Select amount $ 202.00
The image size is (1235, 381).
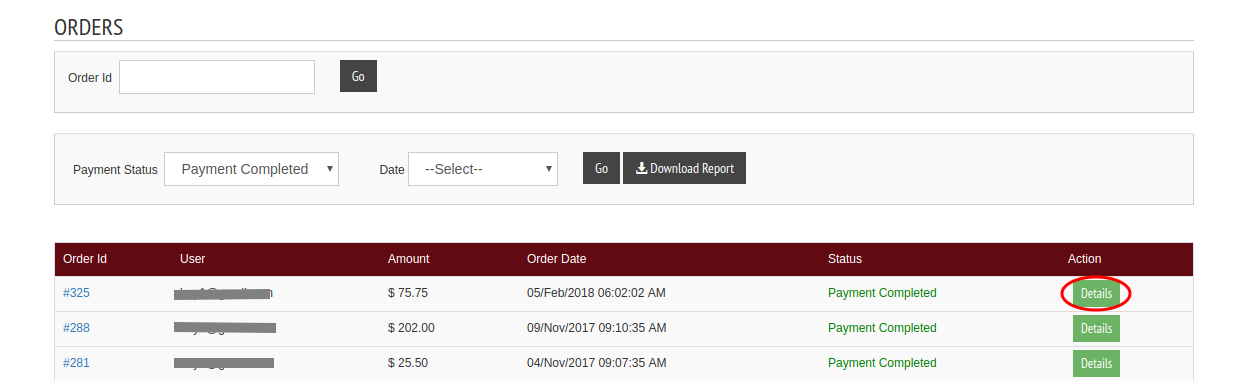(411, 328)
